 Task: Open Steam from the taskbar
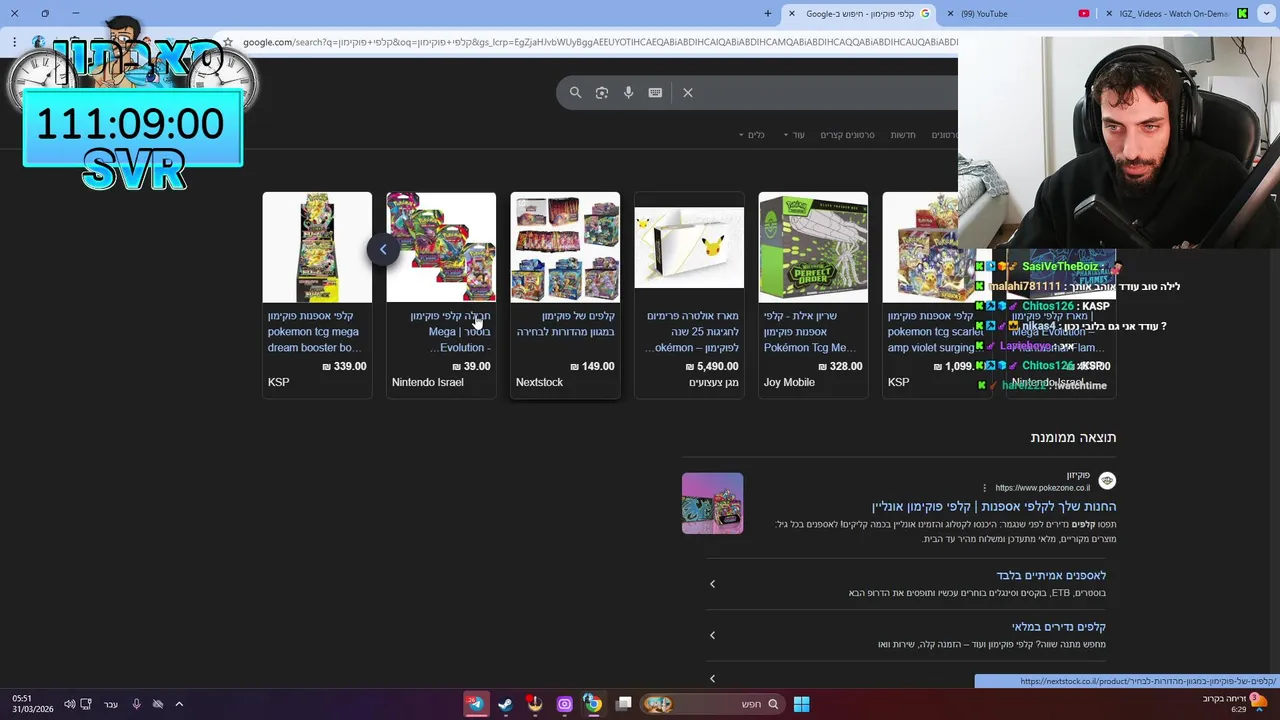pos(505,704)
